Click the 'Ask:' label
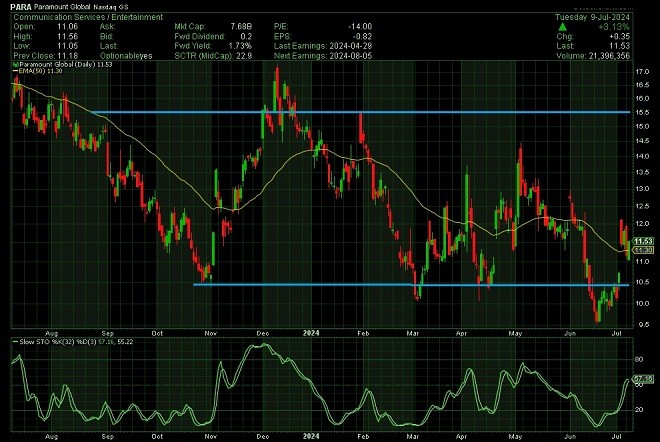 (106, 27)
